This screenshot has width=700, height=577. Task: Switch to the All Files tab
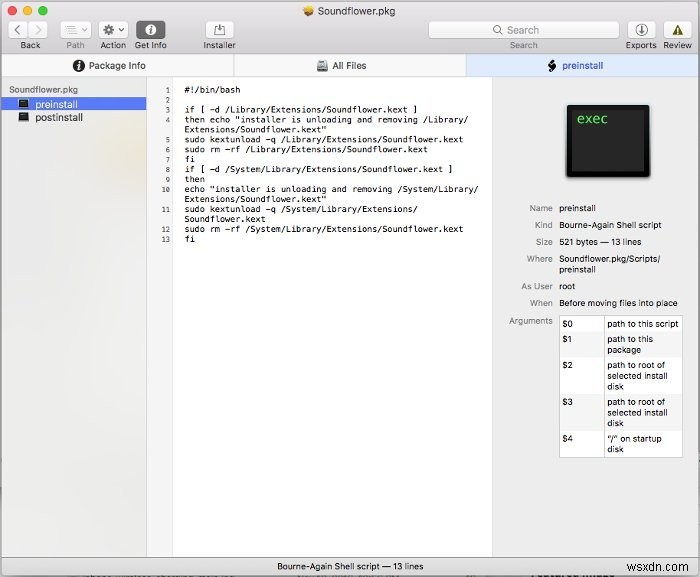coord(341,66)
